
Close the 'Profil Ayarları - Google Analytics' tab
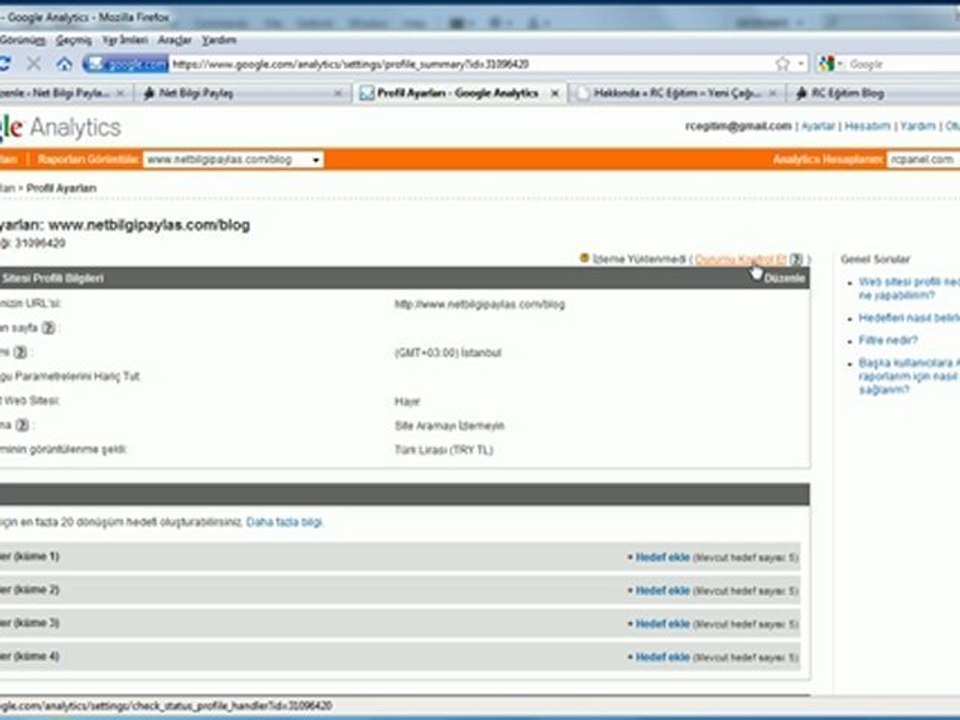555,93
